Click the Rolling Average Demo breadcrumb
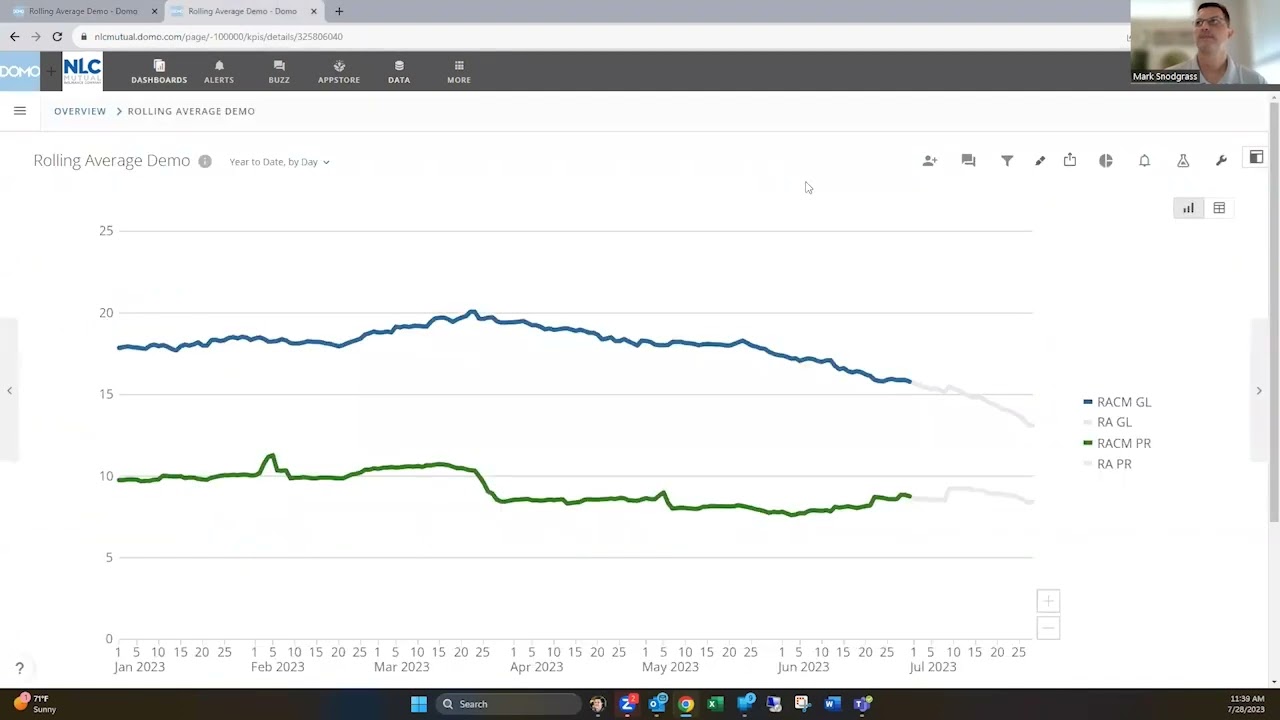Image resolution: width=1280 pixels, height=720 pixels. point(191,111)
